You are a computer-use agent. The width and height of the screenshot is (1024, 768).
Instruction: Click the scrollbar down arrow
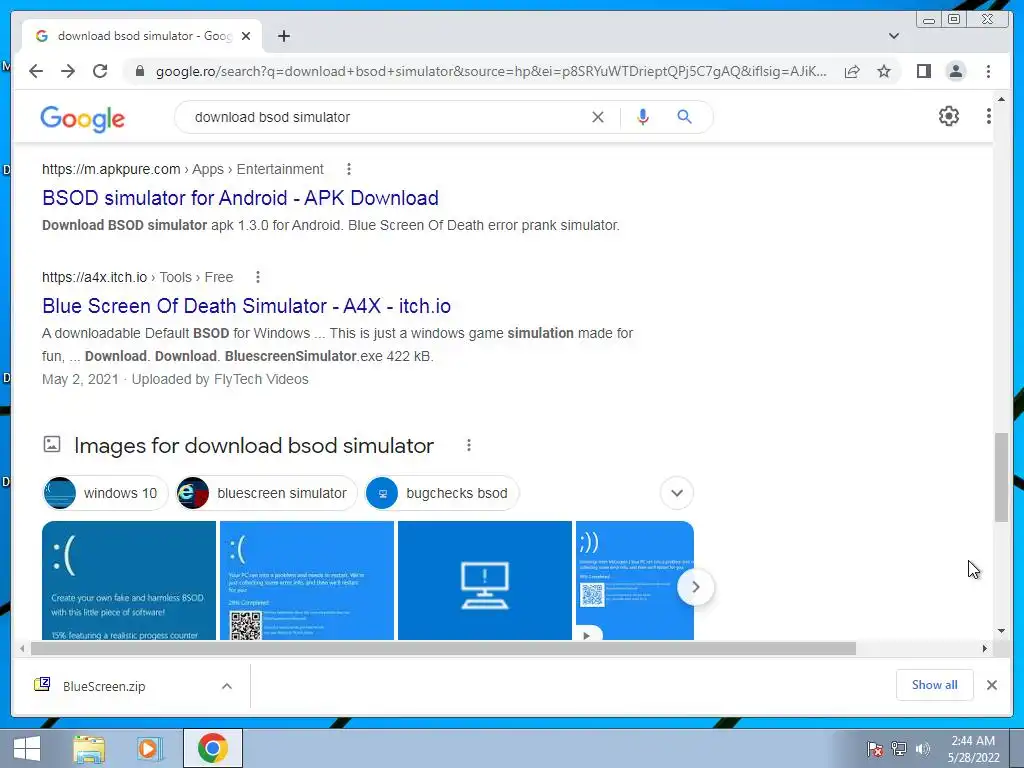pos(1001,631)
